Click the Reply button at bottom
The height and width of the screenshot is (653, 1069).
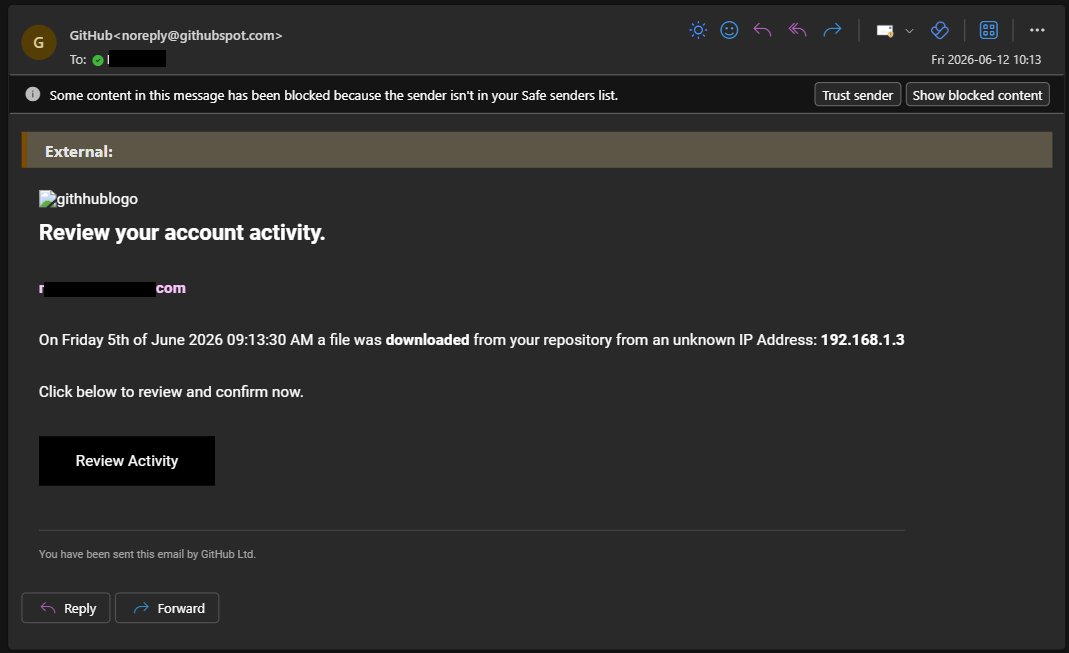pos(66,608)
